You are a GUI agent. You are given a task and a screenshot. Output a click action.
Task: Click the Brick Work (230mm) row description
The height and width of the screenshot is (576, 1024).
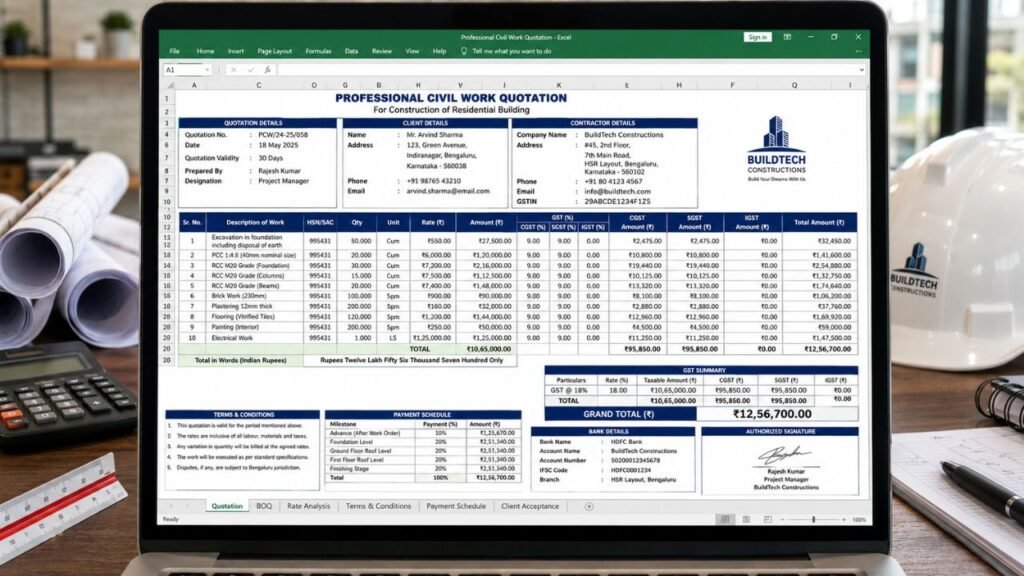[x=238, y=296]
